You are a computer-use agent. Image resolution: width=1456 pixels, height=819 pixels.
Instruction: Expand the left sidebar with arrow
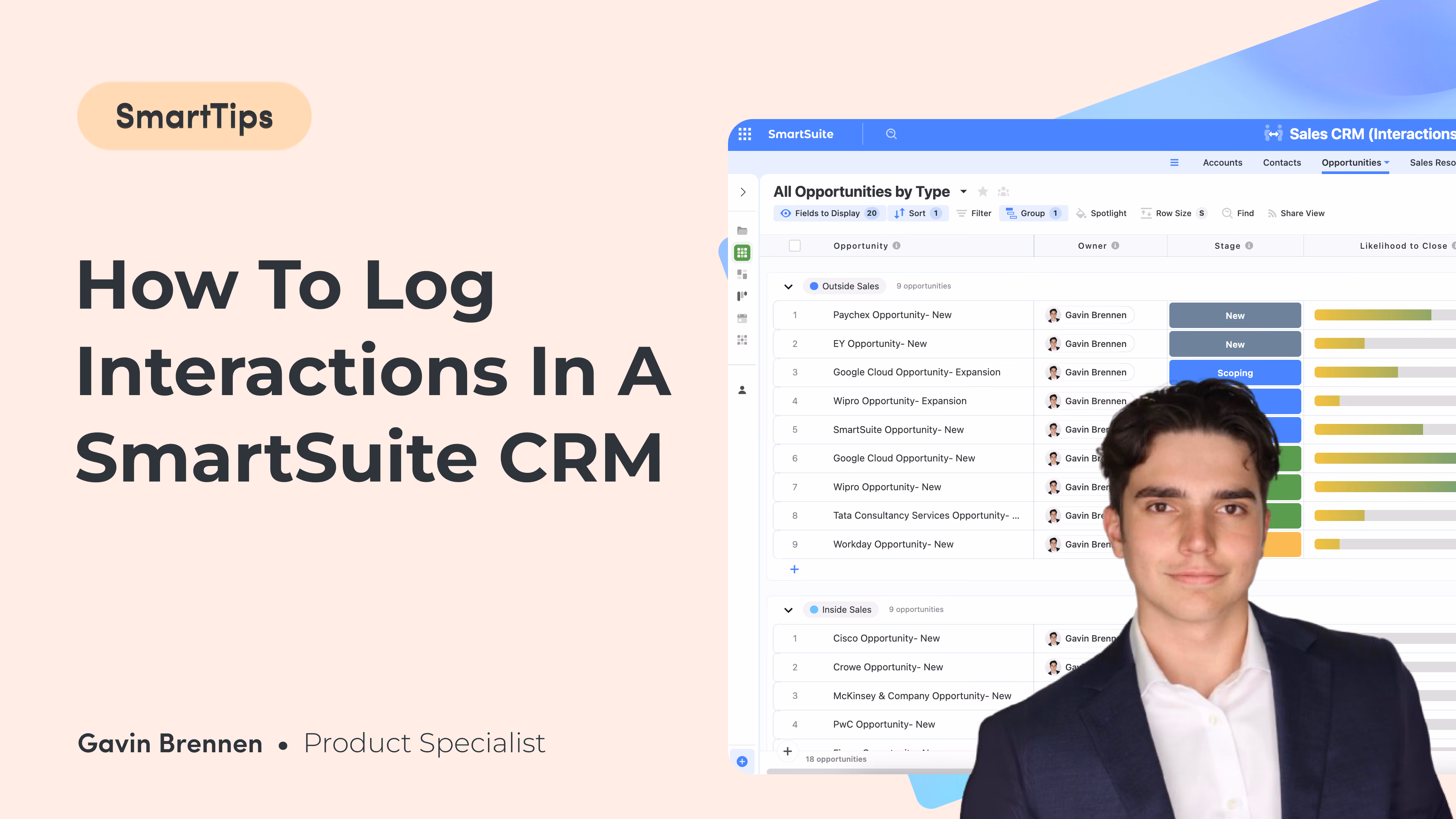click(x=743, y=192)
